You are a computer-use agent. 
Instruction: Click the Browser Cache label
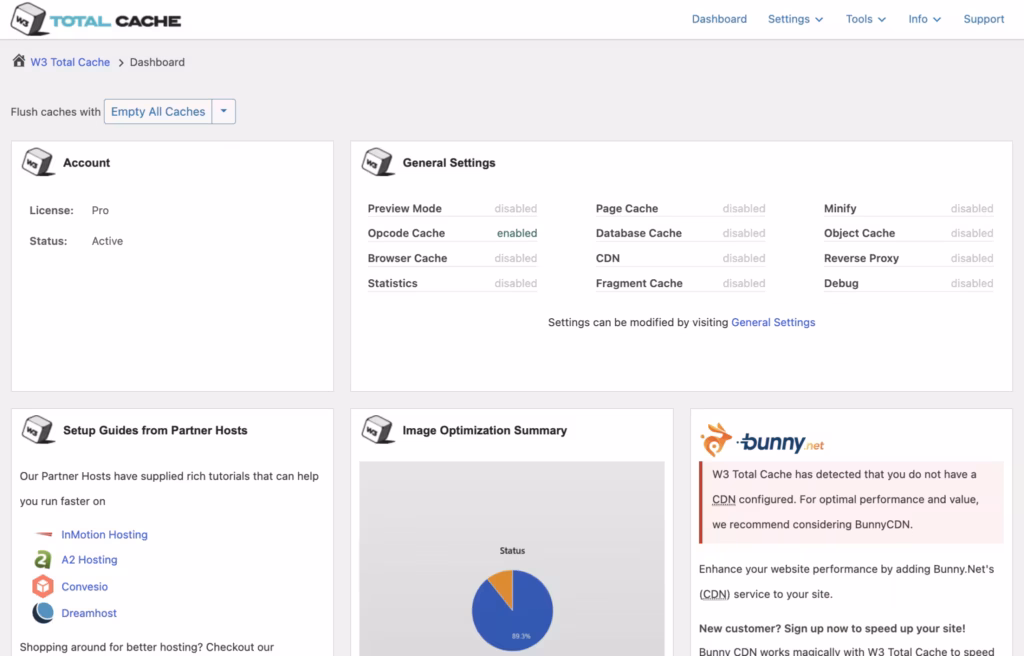(408, 258)
